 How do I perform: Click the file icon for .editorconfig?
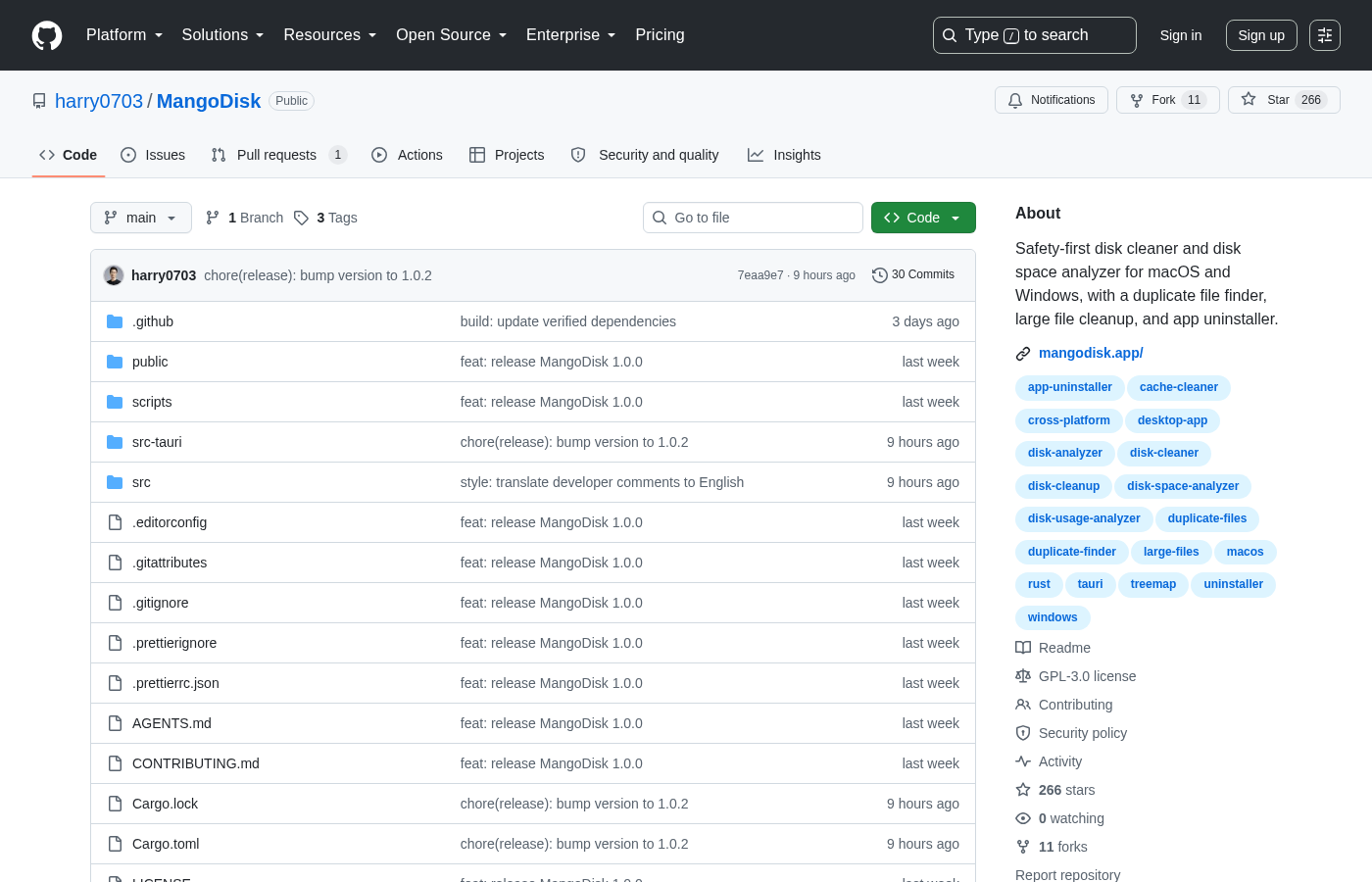[115, 522]
